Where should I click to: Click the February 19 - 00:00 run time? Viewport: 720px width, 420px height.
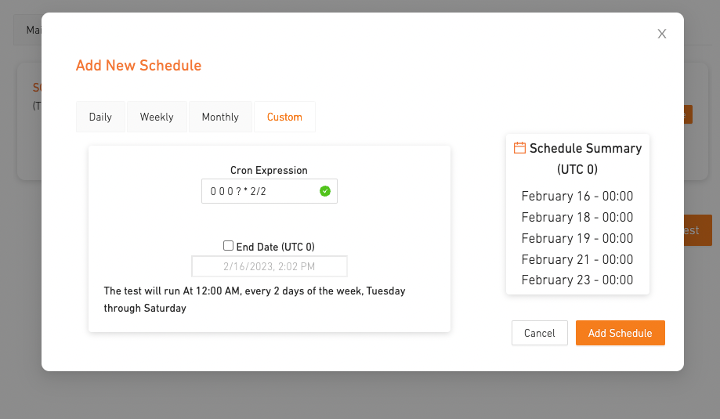pyautogui.click(x=577, y=238)
